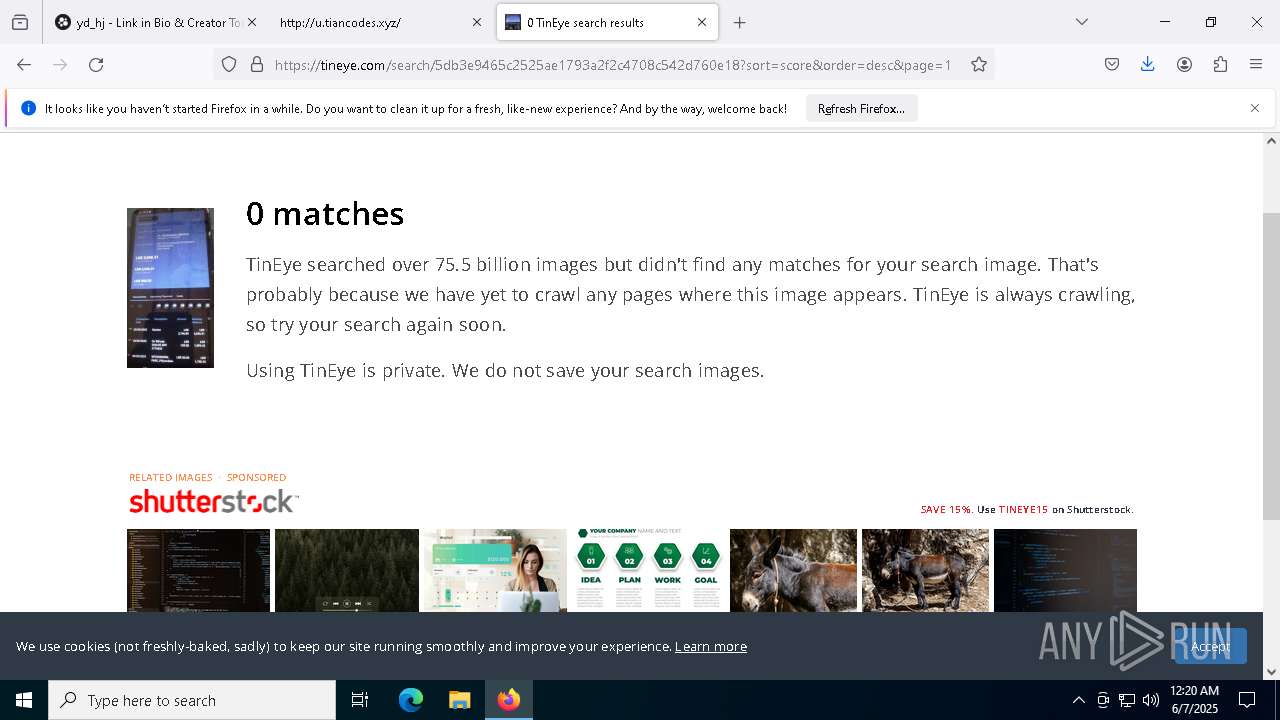Image resolution: width=1280 pixels, height=720 pixels.
Task: Click the scrollbar up arrow
Action: tap(1271, 141)
